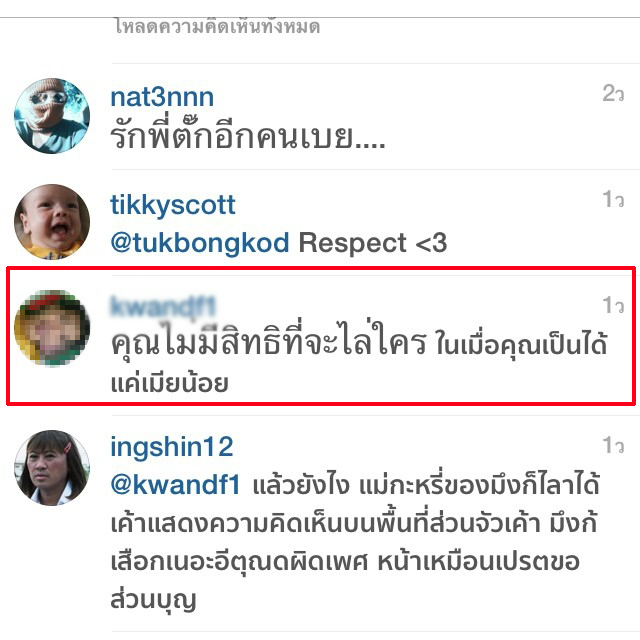Tap the last line of ingshin12's reply
Viewport: 640px width, 640px height.
point(153,599)
